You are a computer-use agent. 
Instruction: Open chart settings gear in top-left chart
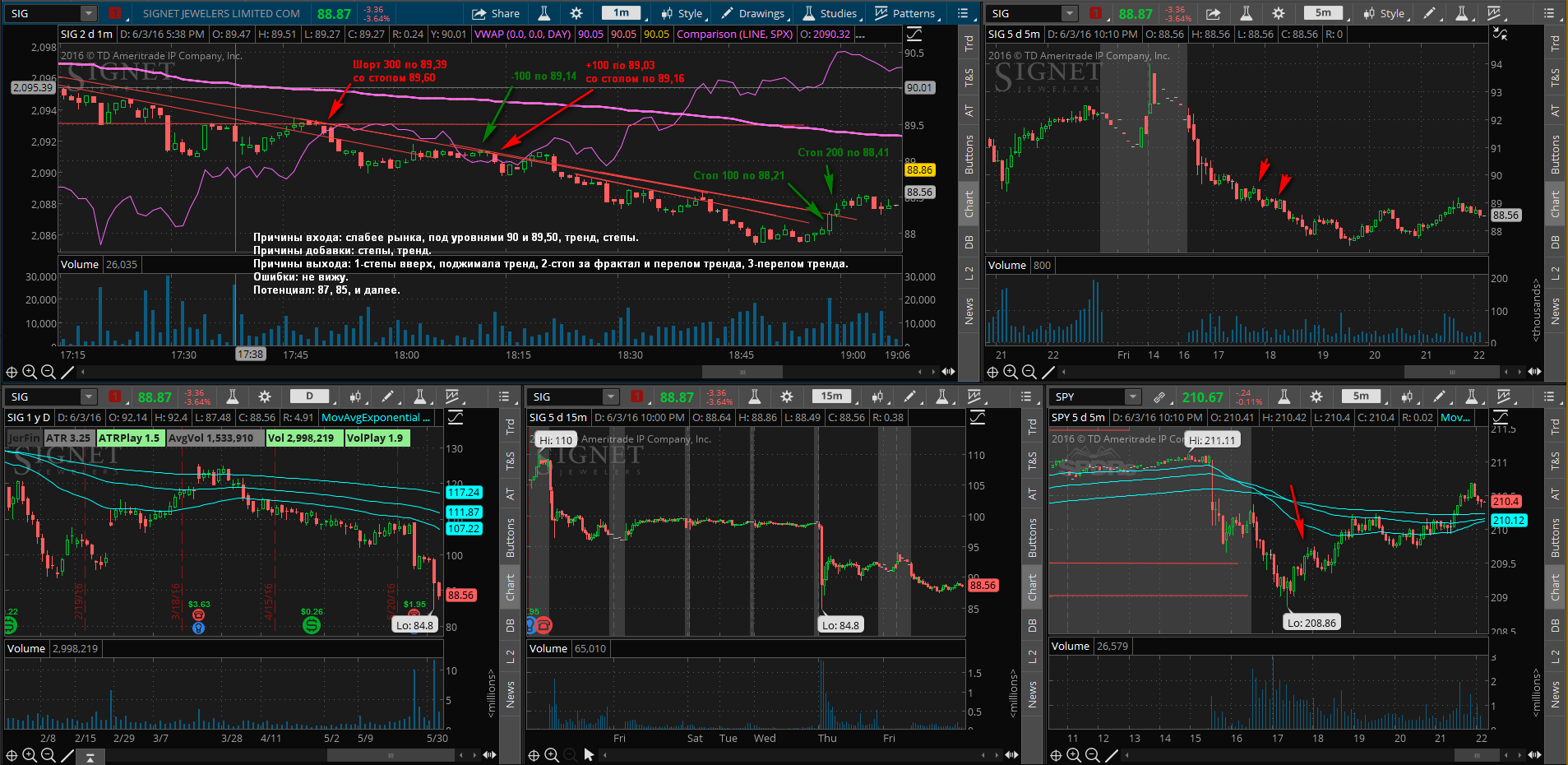[x=576, y=13]
